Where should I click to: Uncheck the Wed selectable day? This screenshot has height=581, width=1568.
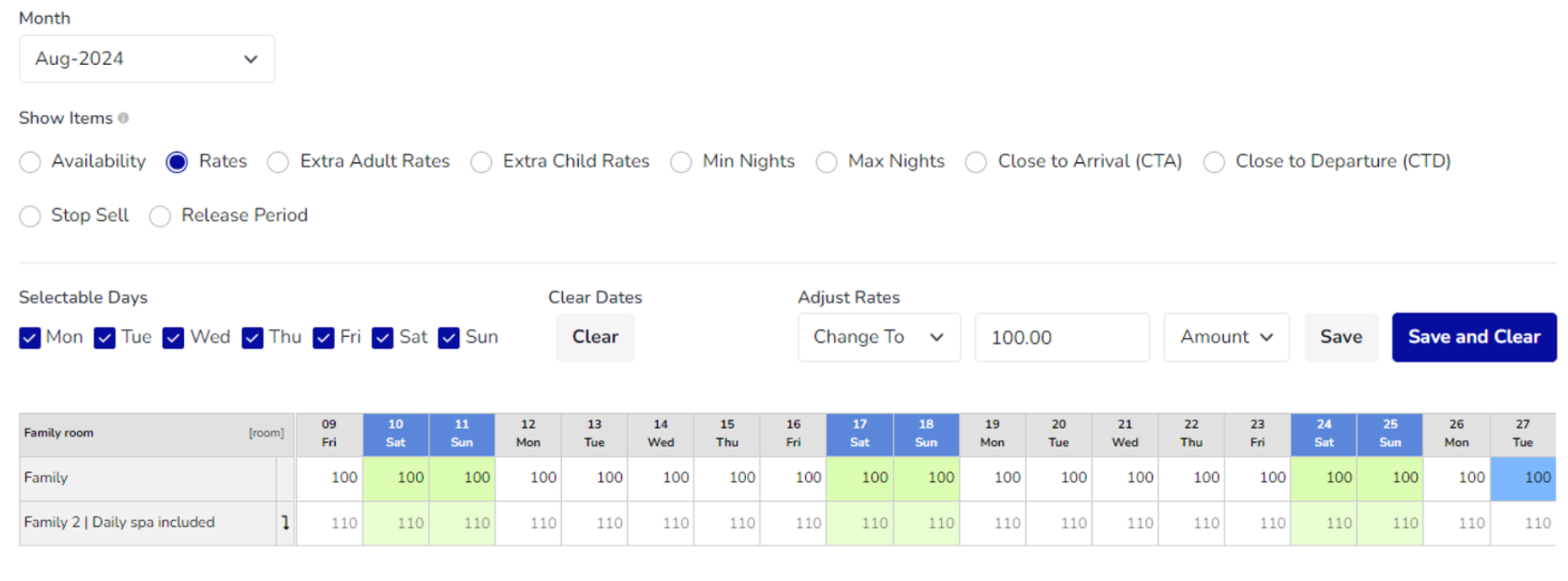pyautogui.click(x=174, y=338)
